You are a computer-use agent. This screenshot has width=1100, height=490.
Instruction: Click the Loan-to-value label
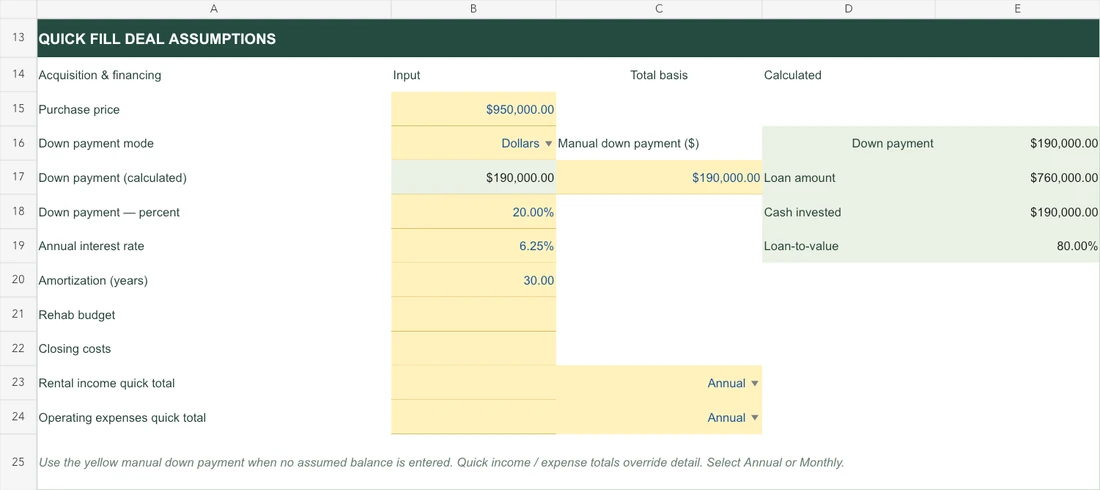click(x=801, y=246)
